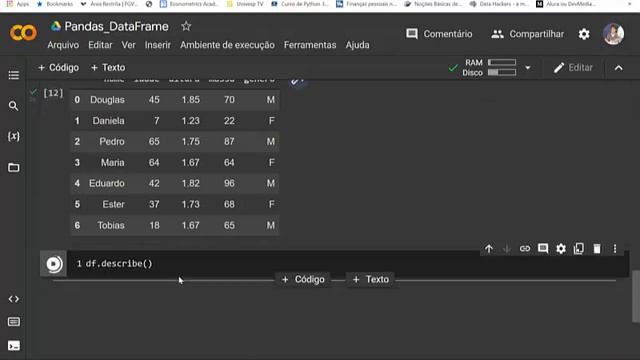
Task: Open the Editar mode dropdown
Action: point(573,68)
